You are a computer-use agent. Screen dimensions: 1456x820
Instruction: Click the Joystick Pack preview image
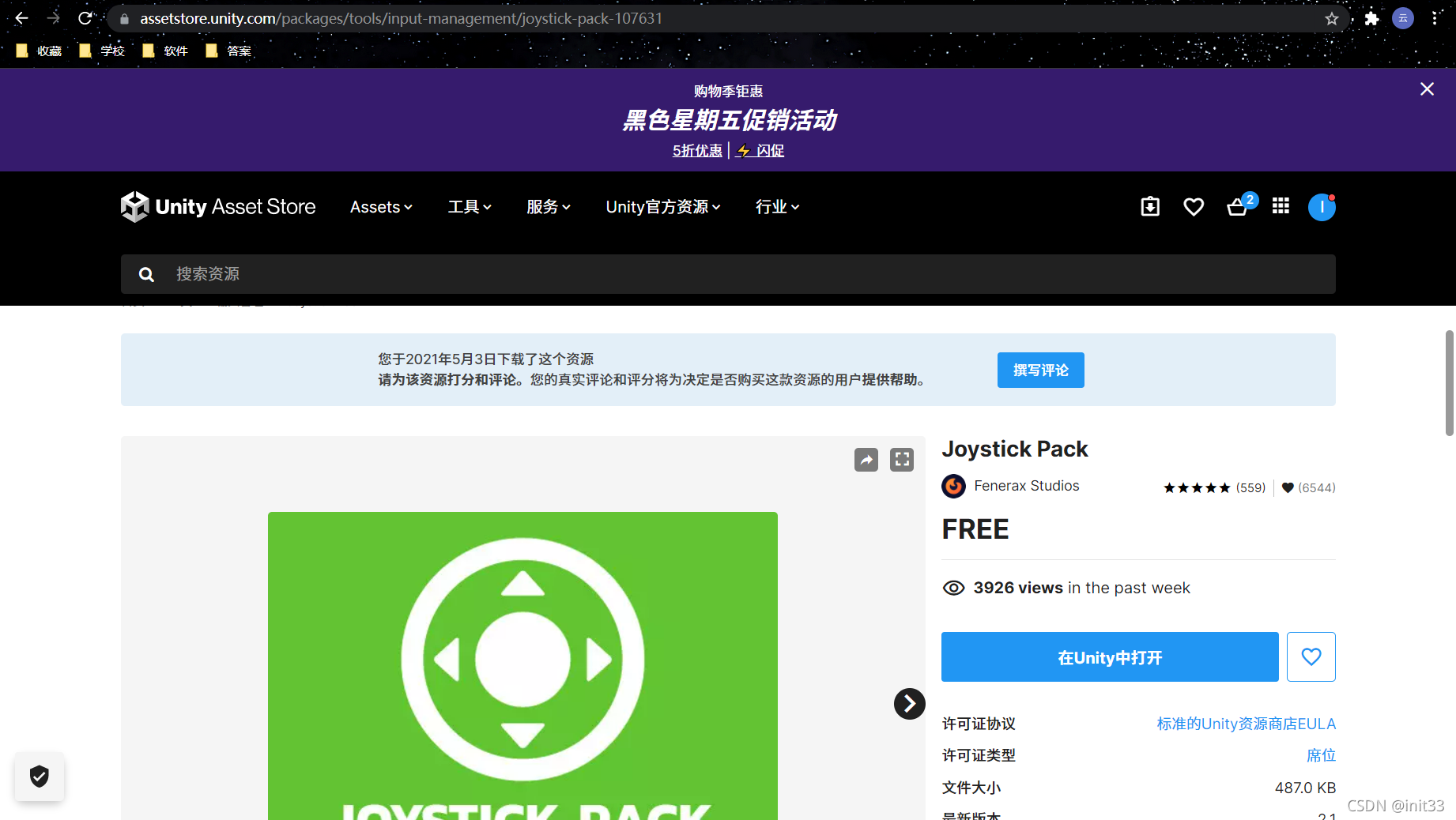coord(522,665)
